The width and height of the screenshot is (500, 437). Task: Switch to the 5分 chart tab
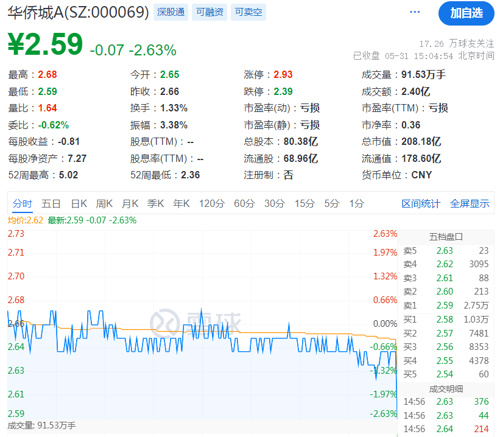[332, 203]
